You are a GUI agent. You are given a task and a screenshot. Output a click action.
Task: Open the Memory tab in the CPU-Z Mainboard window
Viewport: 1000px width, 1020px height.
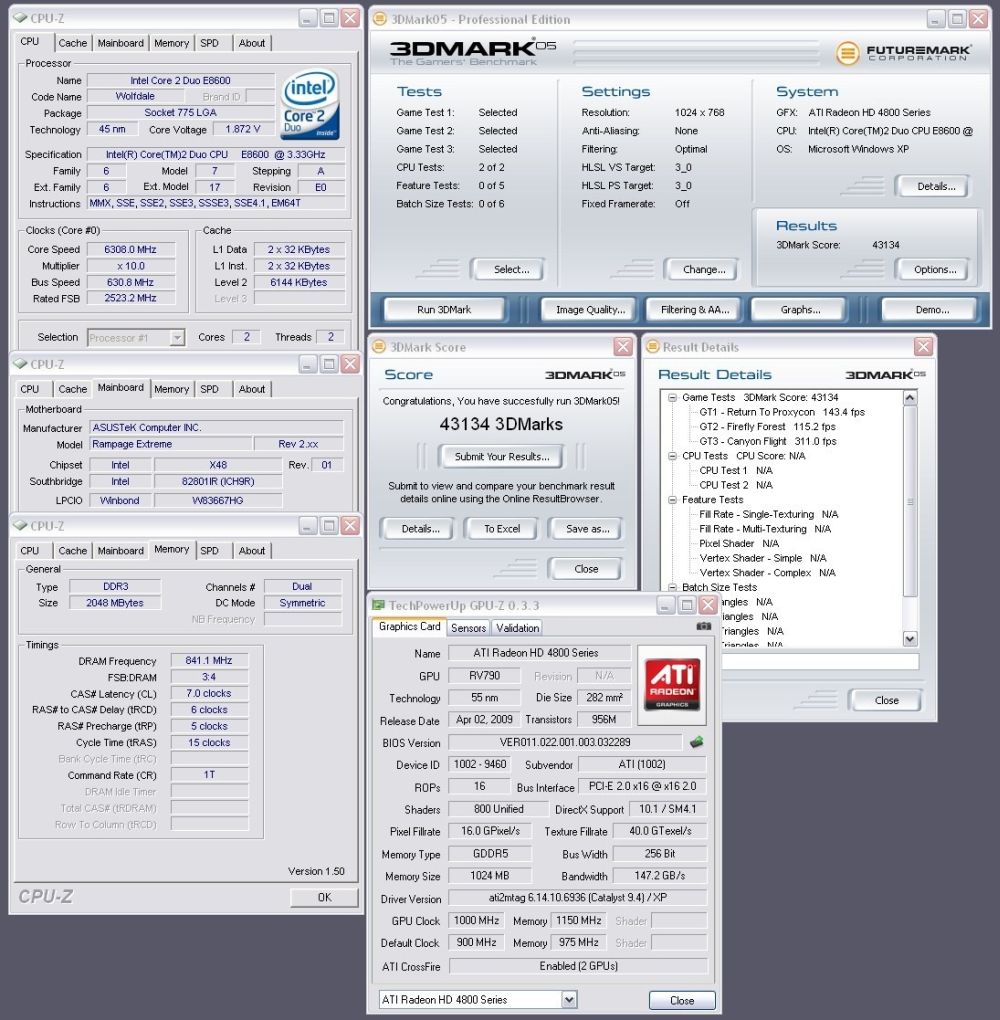tap(172, 389)
